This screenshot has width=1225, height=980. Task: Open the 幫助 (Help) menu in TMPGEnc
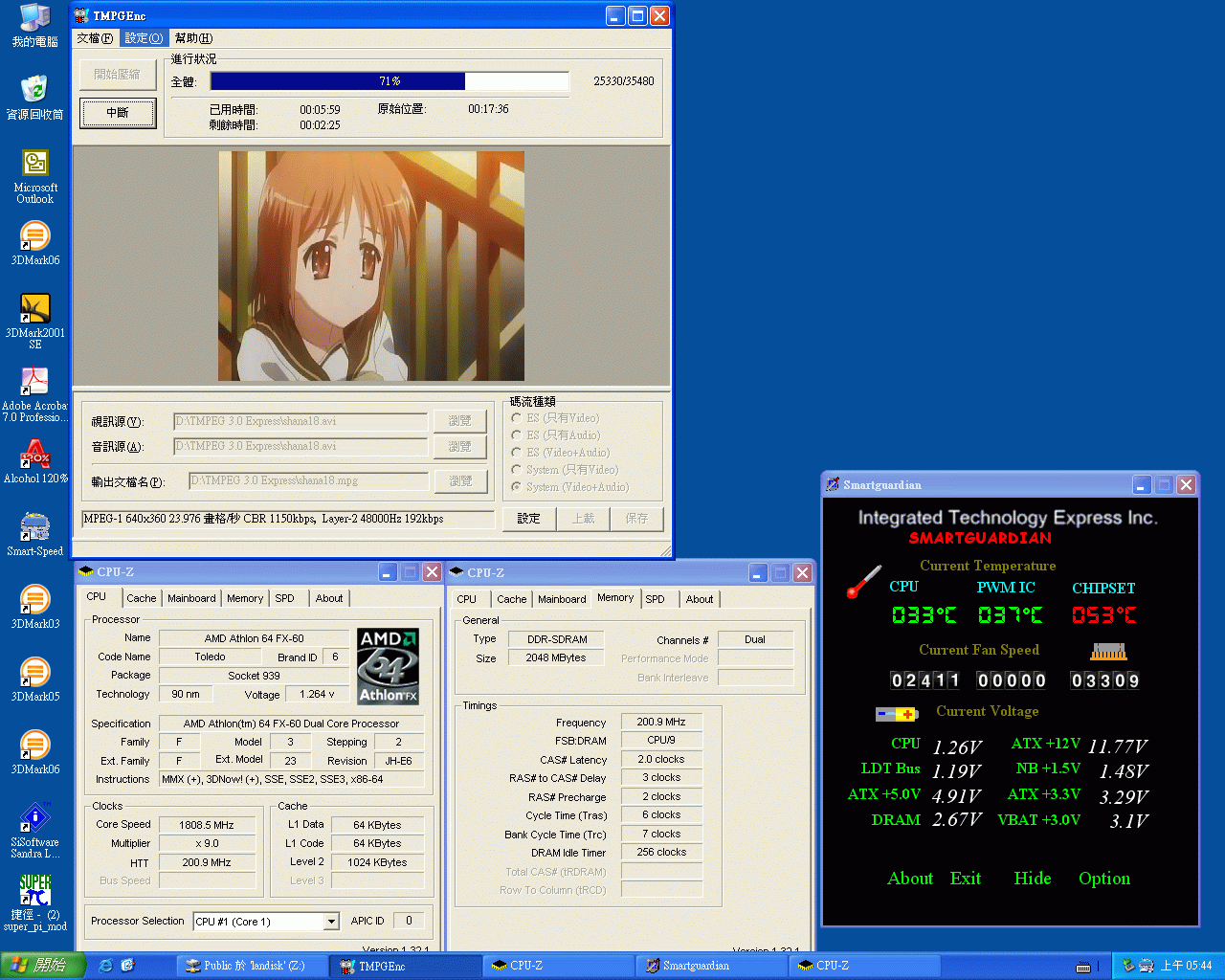click(x=194, y=38)
